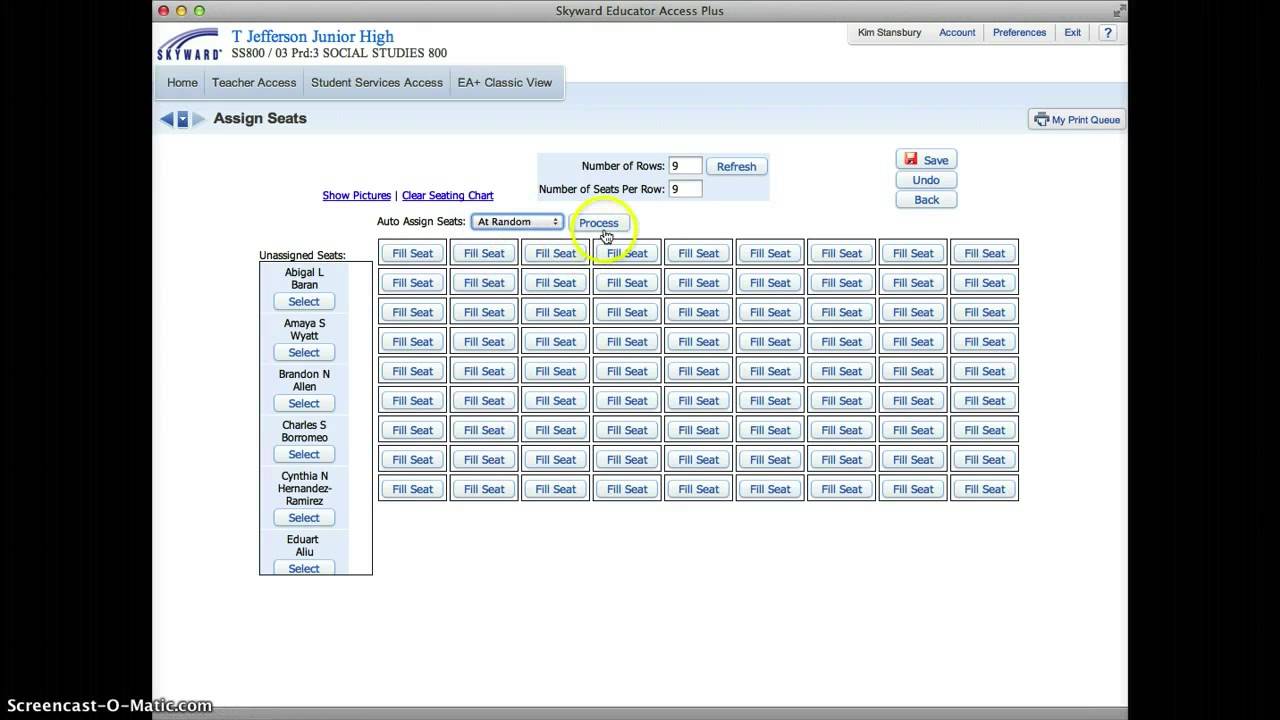This screenshot has height=720, width=1280.
Task: Open the Student Services Access menu
Action: [x=377, y=83]
